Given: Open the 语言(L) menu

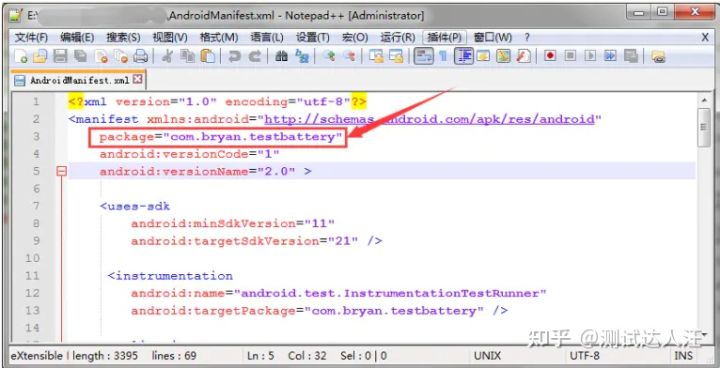Looking at the screenshot, I should pyautogui.click(x=266, y=37).
